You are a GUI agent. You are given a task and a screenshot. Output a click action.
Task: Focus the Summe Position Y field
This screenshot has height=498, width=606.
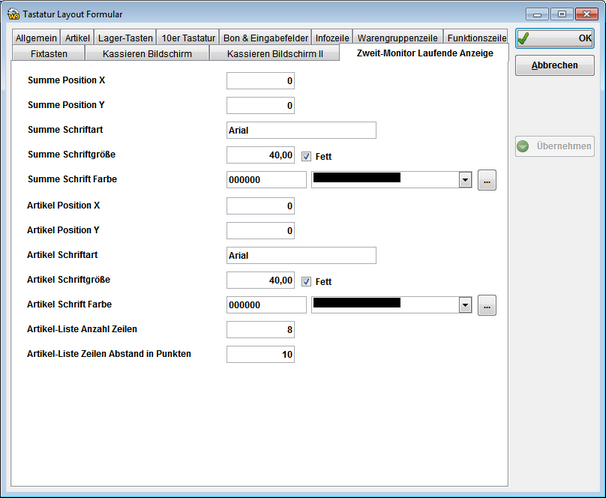tap(260, 105)
